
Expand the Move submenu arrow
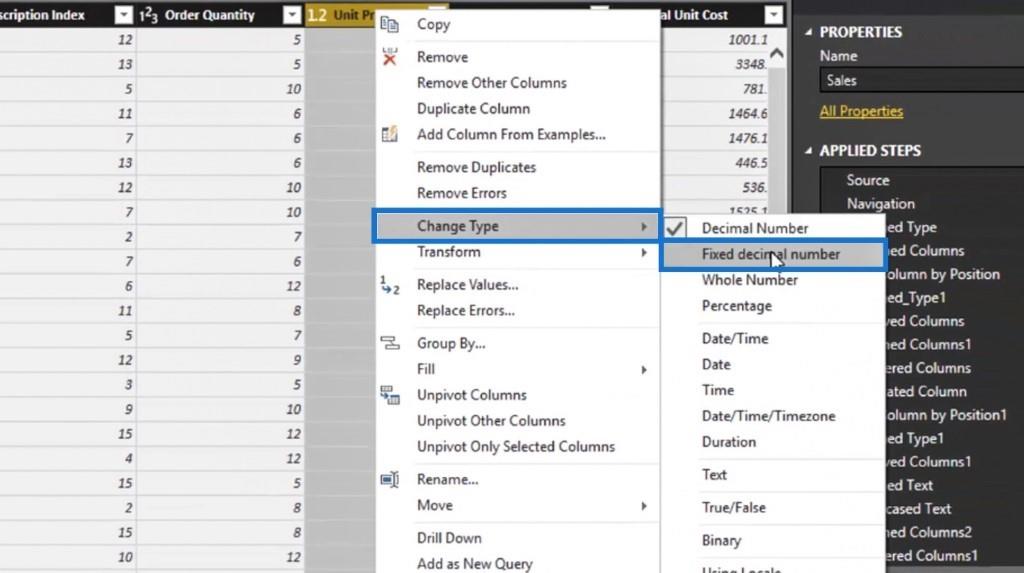(644, 506)
